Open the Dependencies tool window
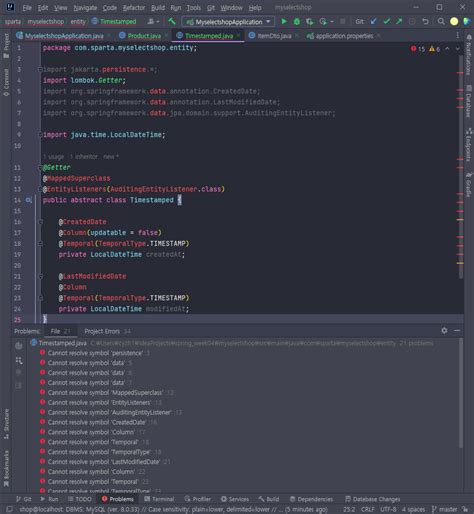The height and width of the screenshot is (514, 474). [311, 499]
